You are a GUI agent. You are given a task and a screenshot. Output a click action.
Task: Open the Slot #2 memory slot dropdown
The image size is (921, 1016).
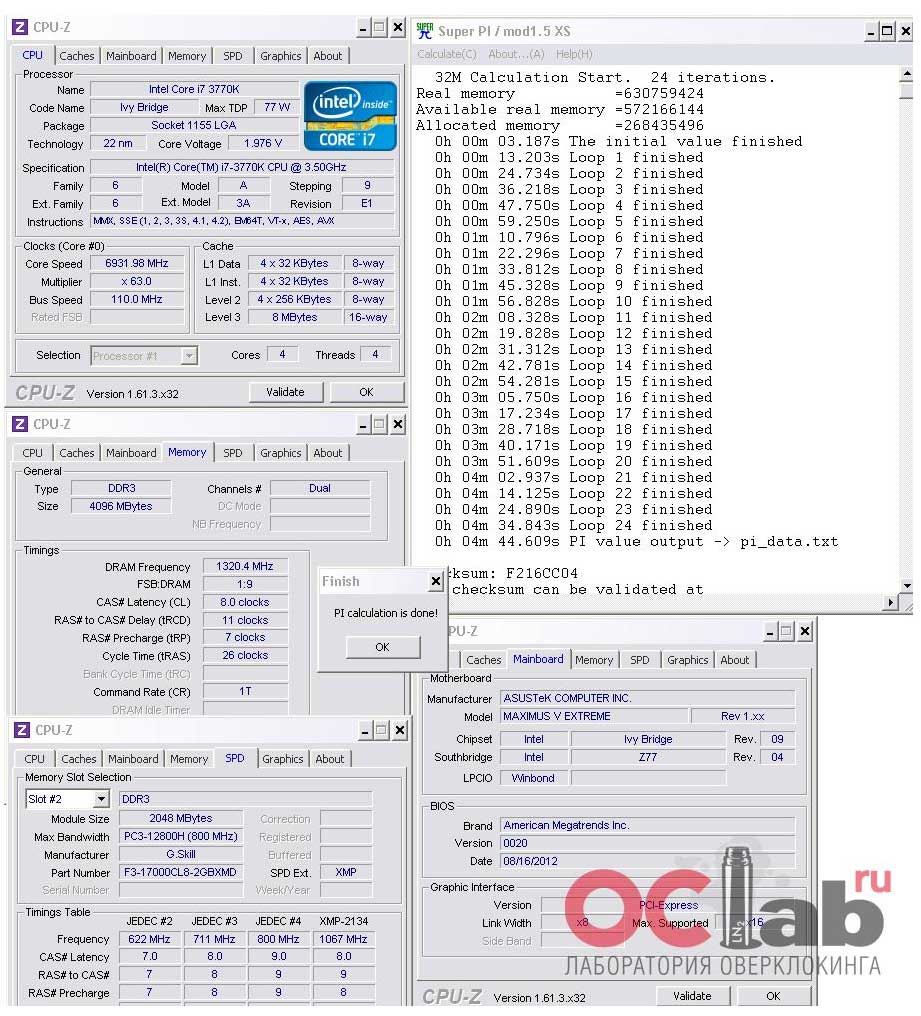pos(101,799)
